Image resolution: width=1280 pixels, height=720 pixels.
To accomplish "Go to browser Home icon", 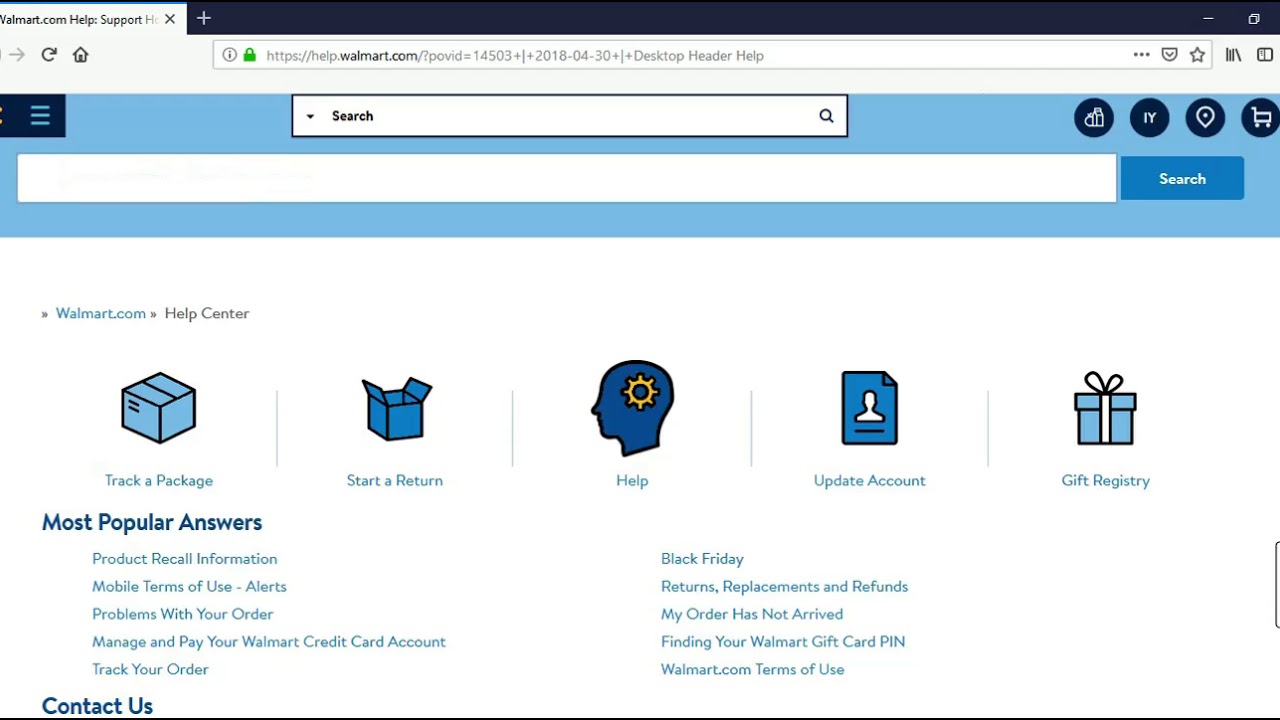I will [x=81, y=55].
